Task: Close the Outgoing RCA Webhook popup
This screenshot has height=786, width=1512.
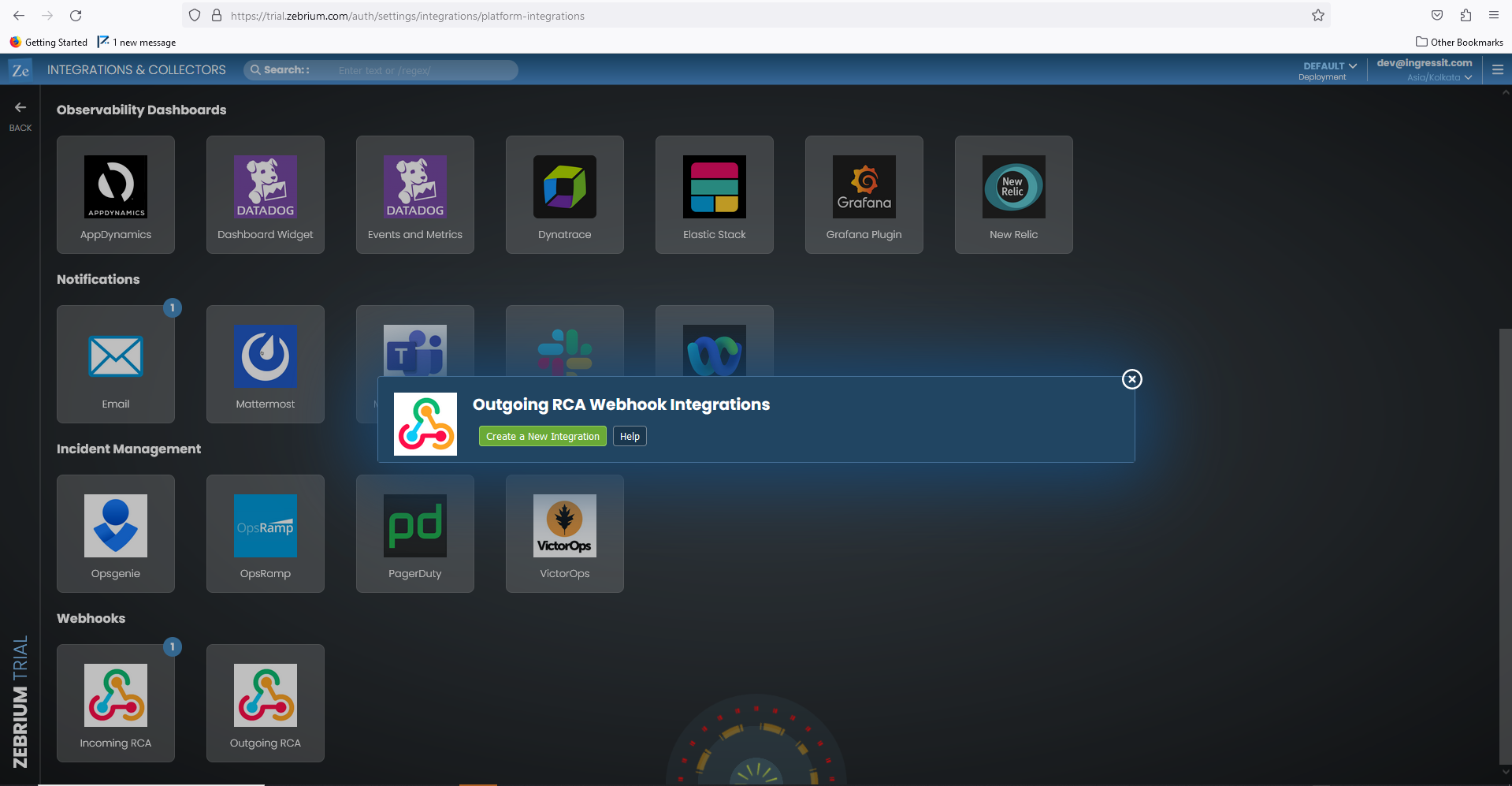Action: pos(1132,379)
